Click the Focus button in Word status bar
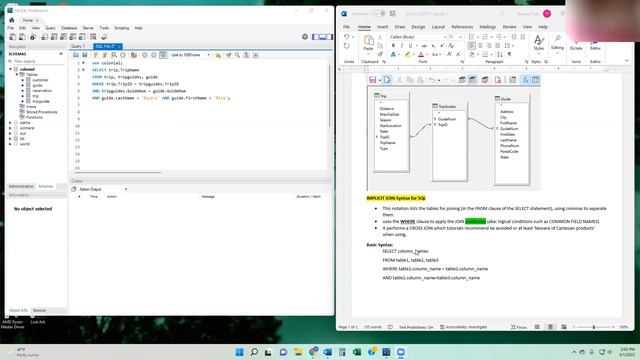 519,327
